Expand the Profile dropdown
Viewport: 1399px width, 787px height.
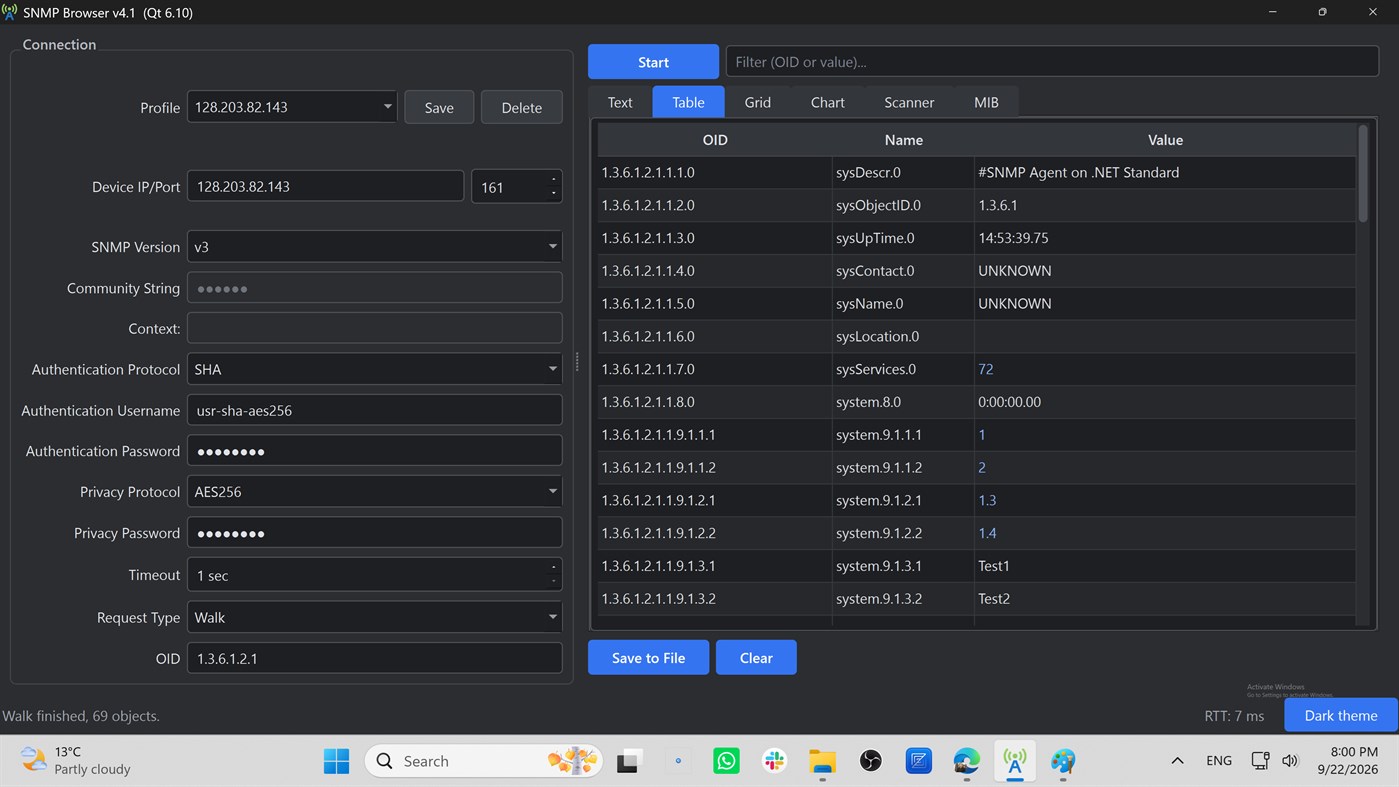[x=388, y=107]
